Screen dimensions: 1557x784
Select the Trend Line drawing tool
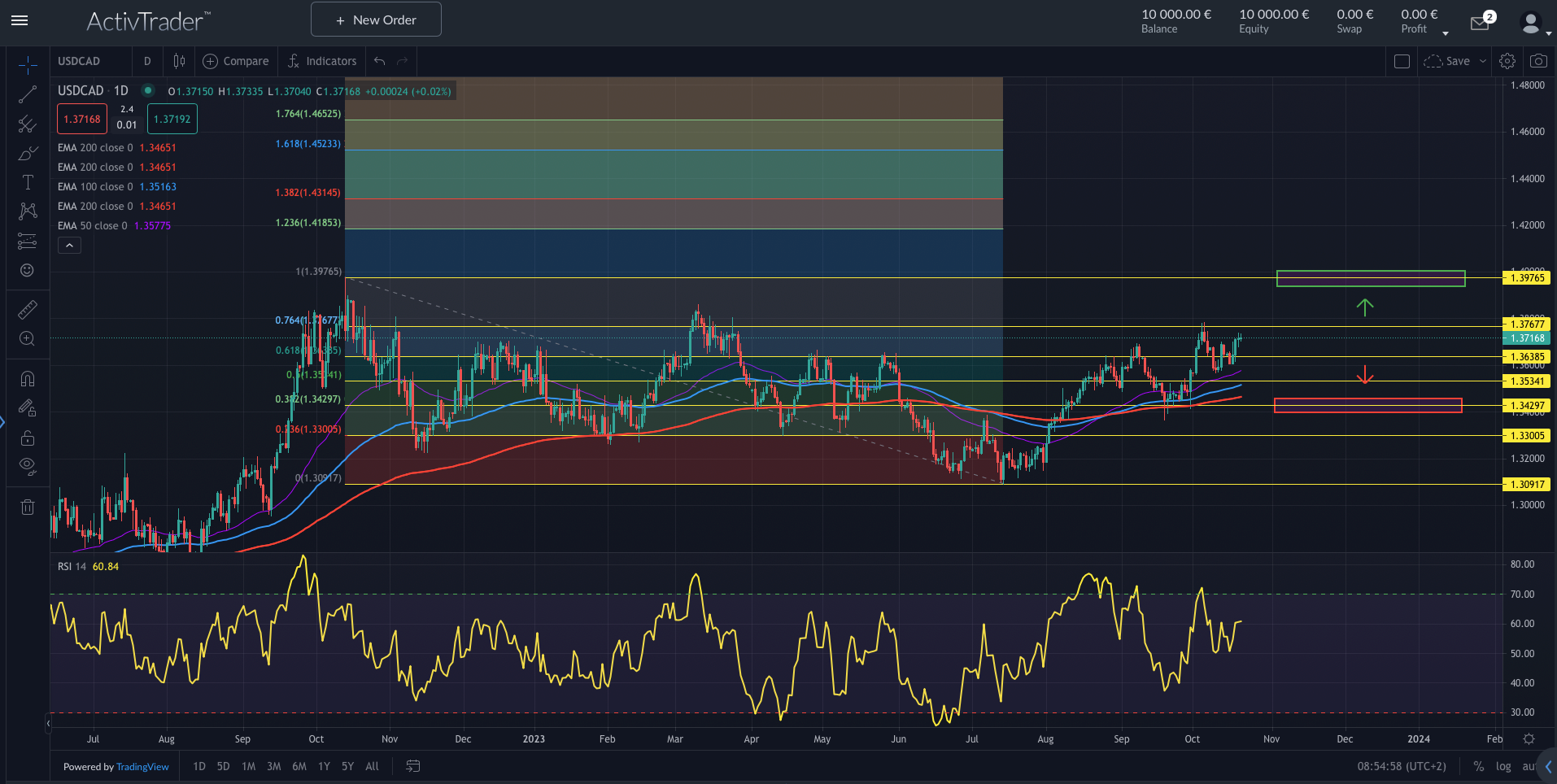(x=27, y=94)
